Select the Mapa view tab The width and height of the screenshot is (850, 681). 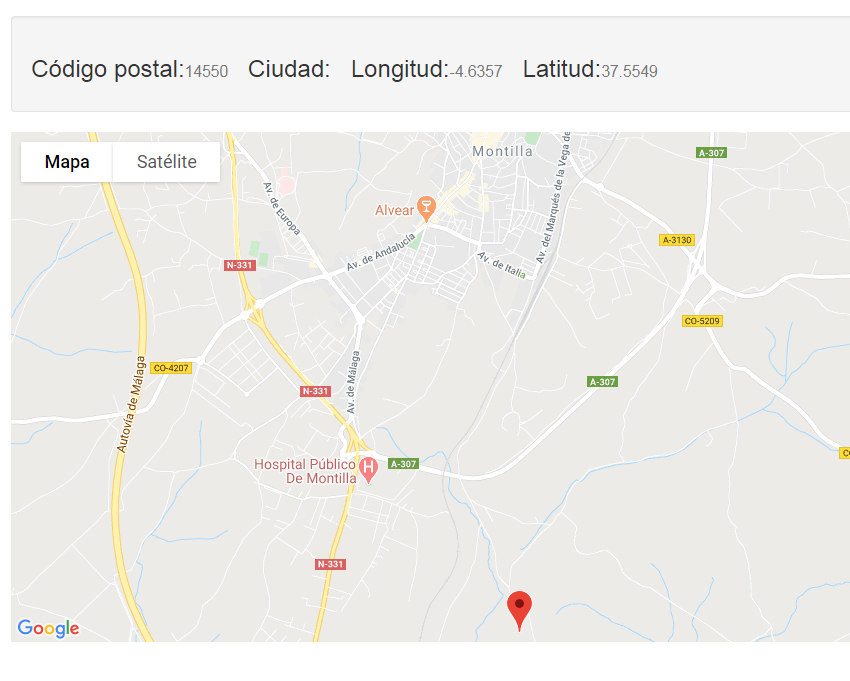point(67,162)
